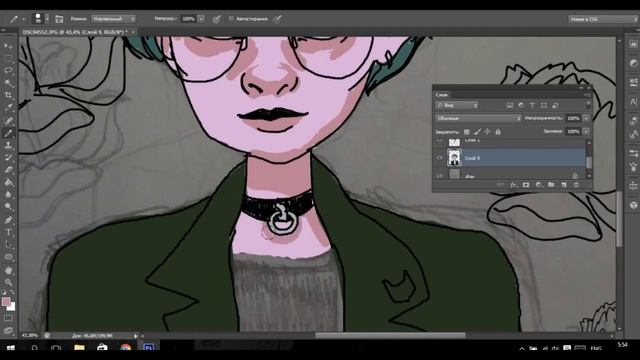Select the Blur tool
The height and width of the screenshot is (360, 640).
pos(8,195)
